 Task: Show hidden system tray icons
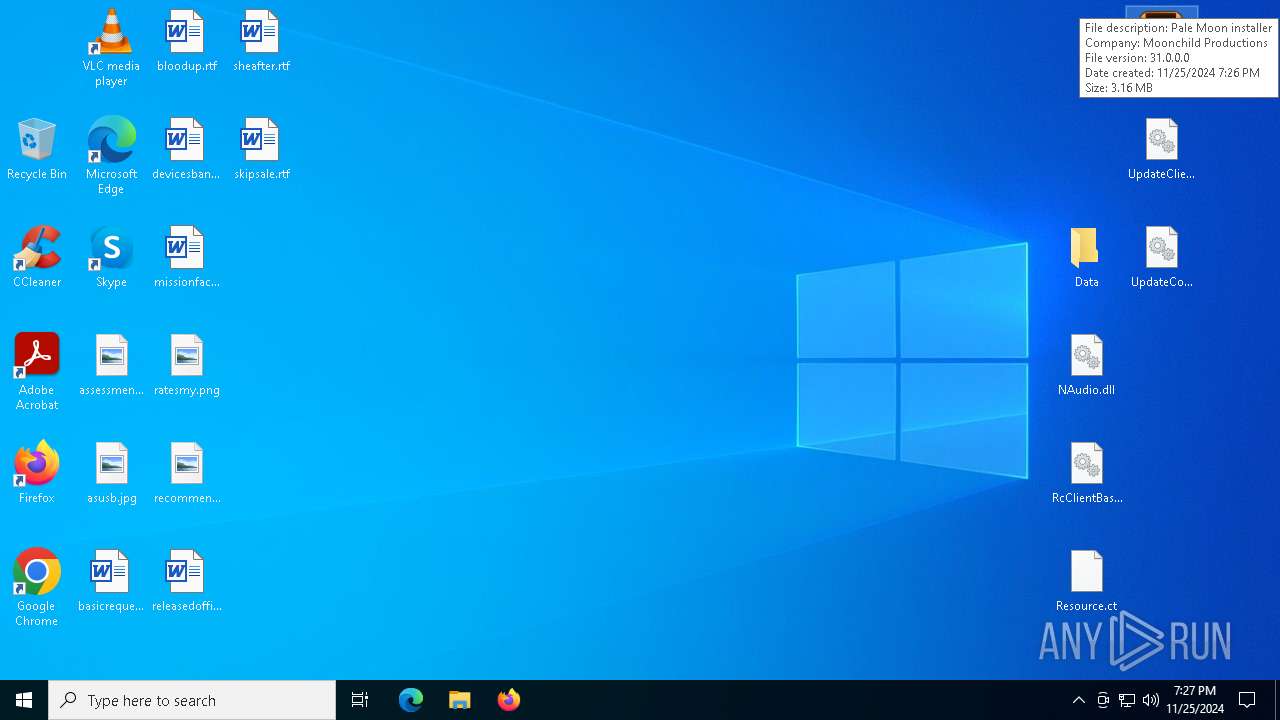(x=1078, y=700)
